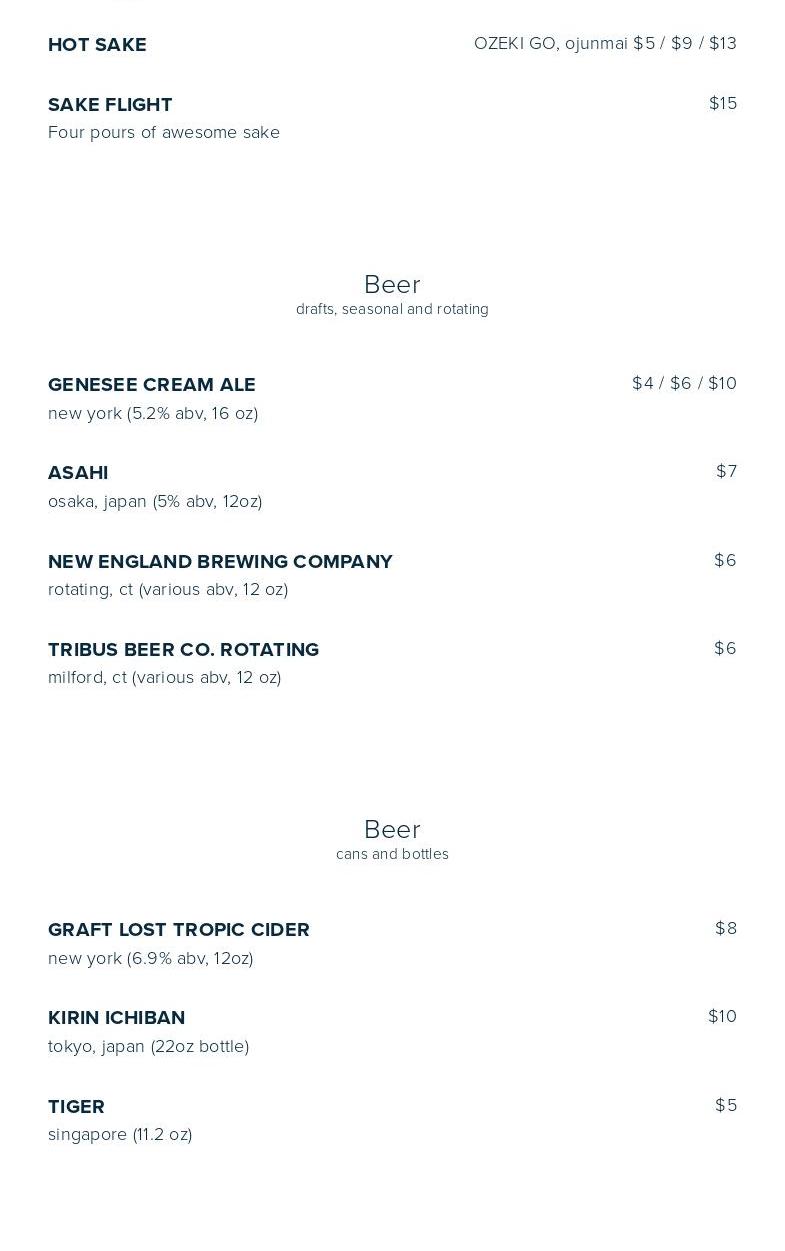Click the milford, ct description line
The width and height of the screenshot is (785, 1251).
click(x=164, y=678)
